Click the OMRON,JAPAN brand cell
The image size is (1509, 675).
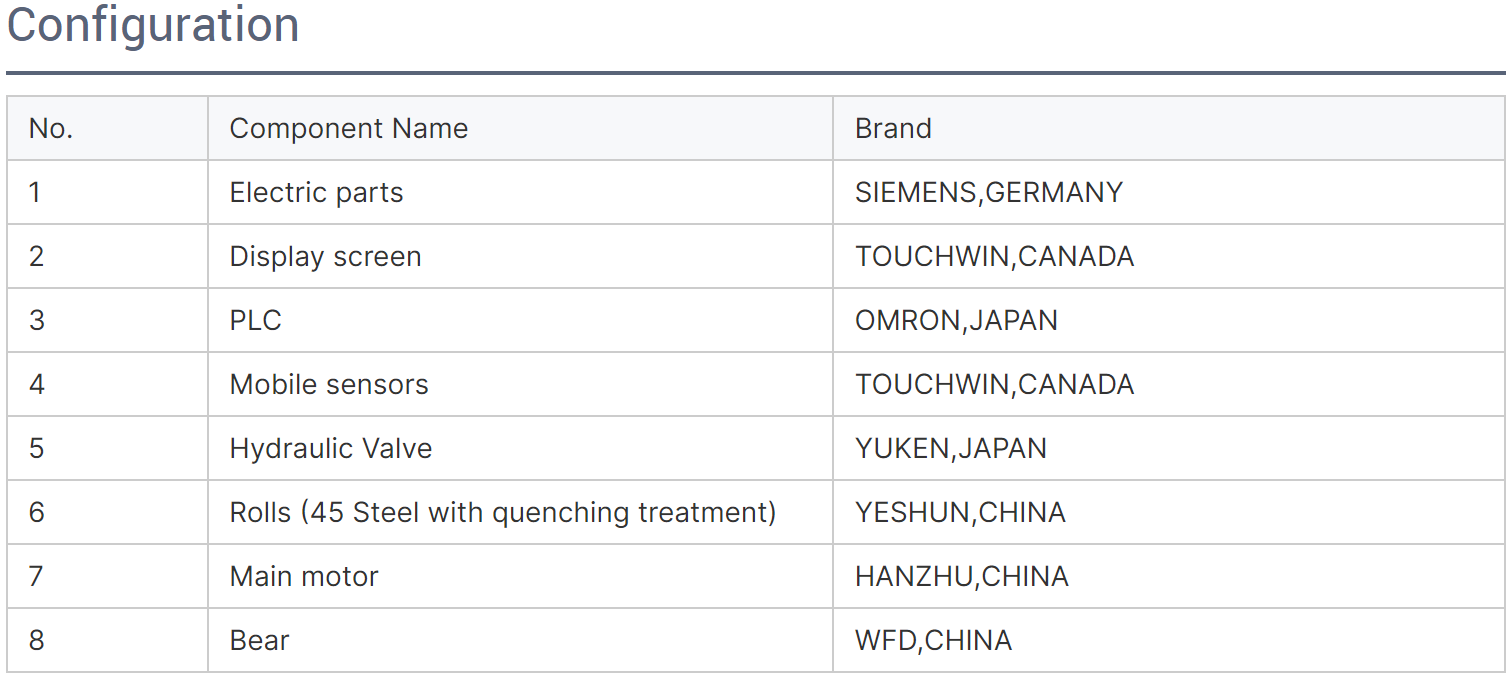pyautogui.click(x=956, y=321)
